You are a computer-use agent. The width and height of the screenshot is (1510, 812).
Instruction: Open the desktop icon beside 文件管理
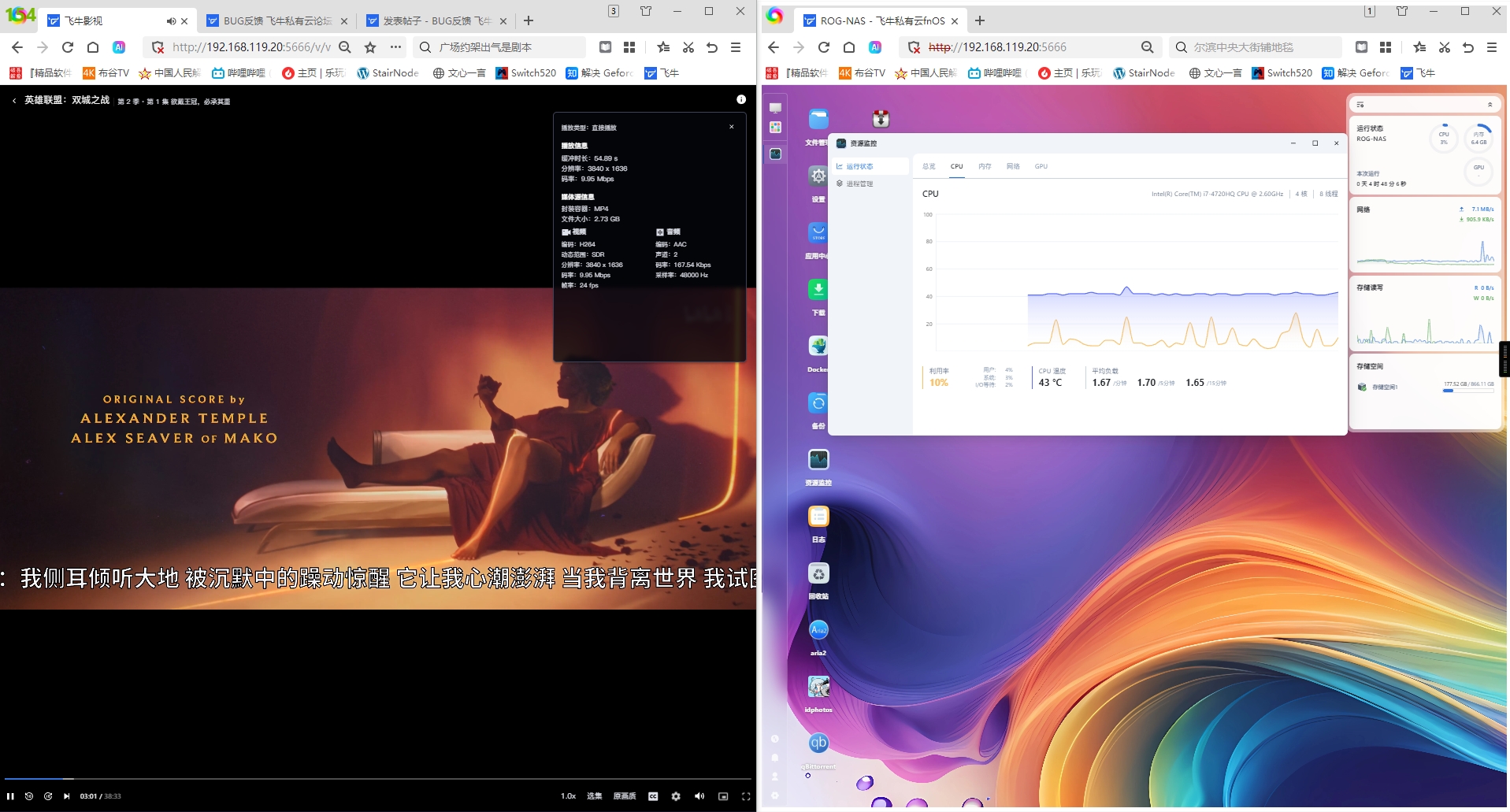point(881,119)
